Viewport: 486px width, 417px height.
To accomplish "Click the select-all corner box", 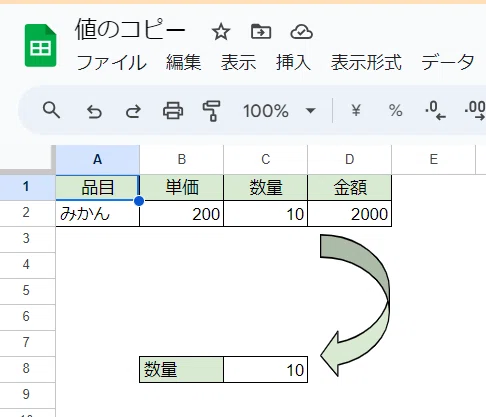I will click(27, 160).
